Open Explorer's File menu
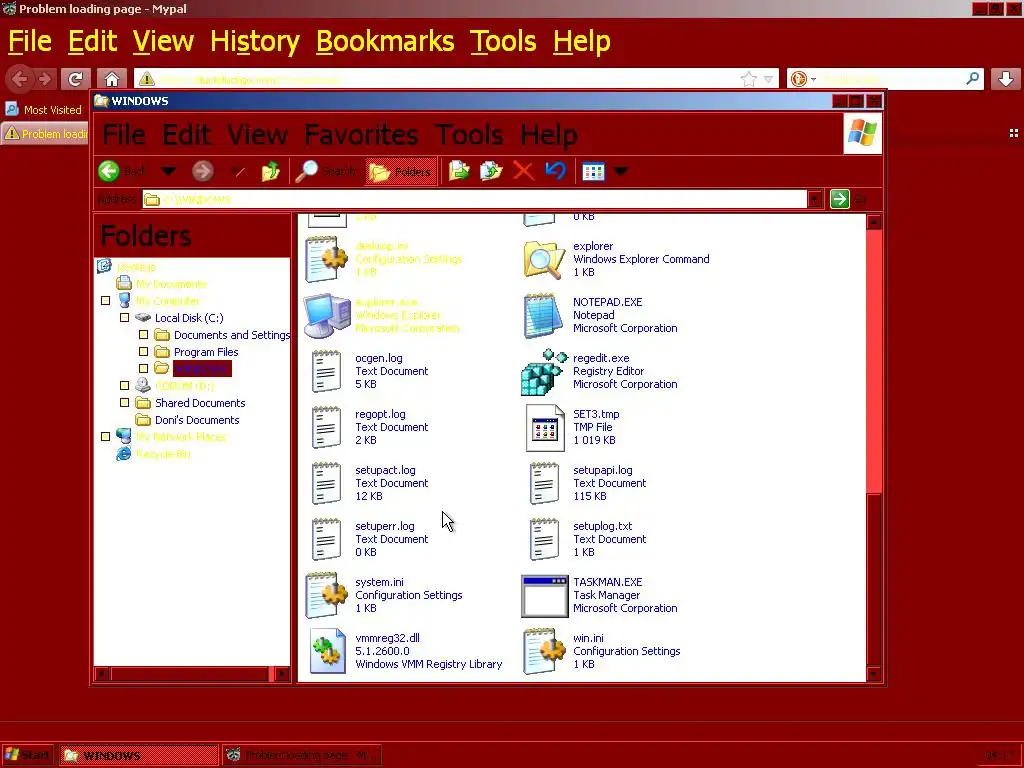 pos(123,135)
